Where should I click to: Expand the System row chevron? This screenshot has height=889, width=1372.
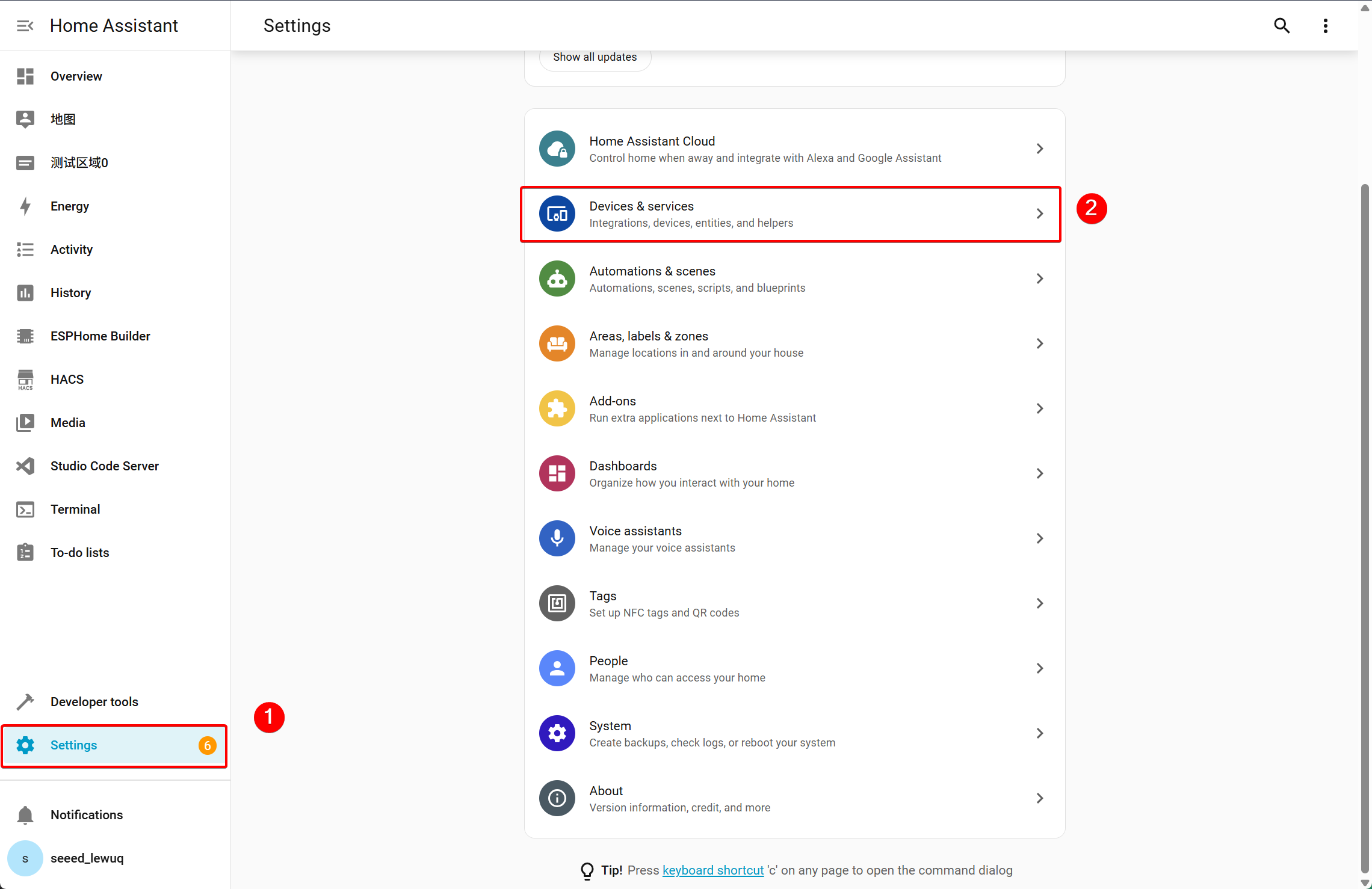(1039, 733)
